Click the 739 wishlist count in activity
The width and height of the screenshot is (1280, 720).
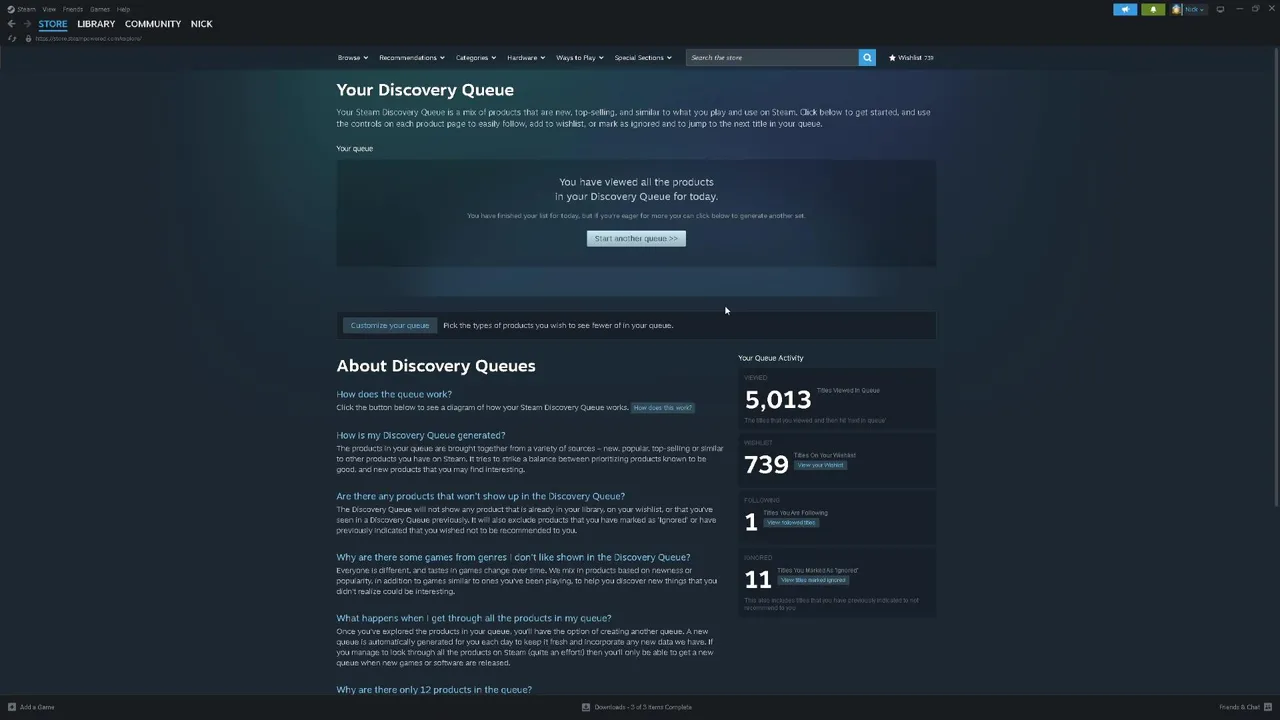coord(766,464)
